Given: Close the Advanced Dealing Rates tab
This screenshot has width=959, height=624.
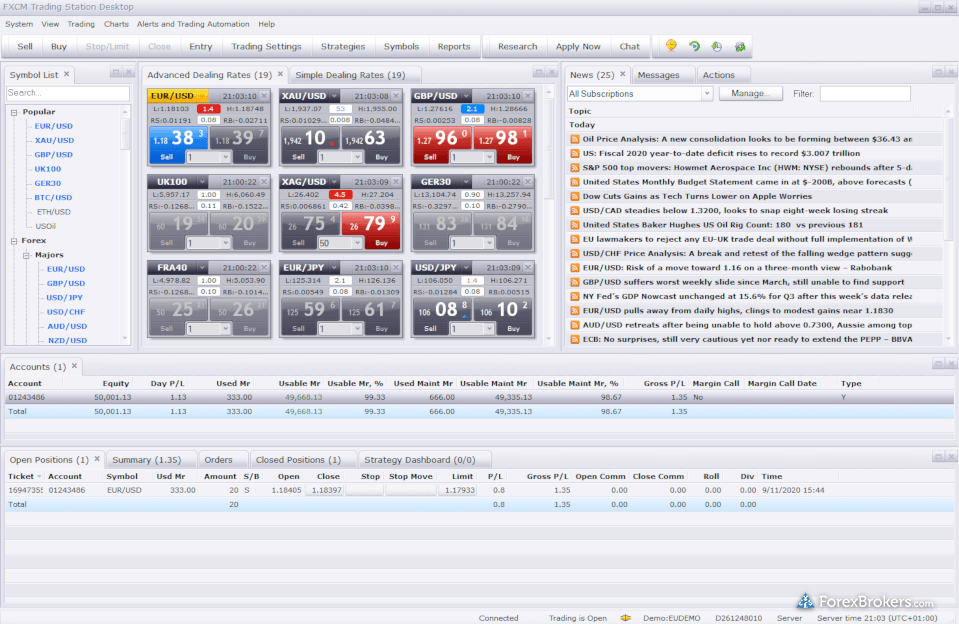Looking at the screenshot, I should (x=280, y=74).
